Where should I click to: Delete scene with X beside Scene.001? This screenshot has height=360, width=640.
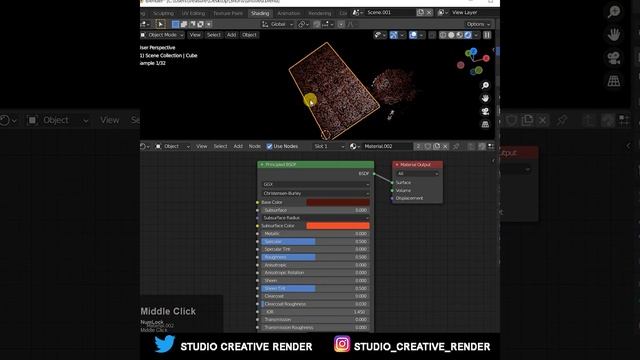[429, 13]
